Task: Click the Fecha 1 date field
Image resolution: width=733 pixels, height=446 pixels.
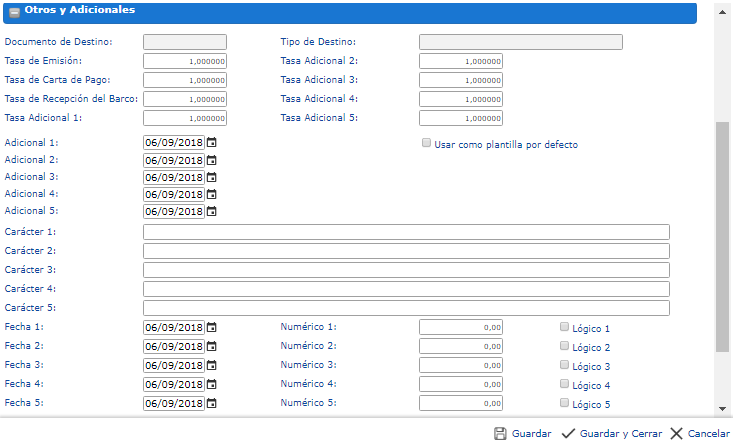Action: pos(174,327)
